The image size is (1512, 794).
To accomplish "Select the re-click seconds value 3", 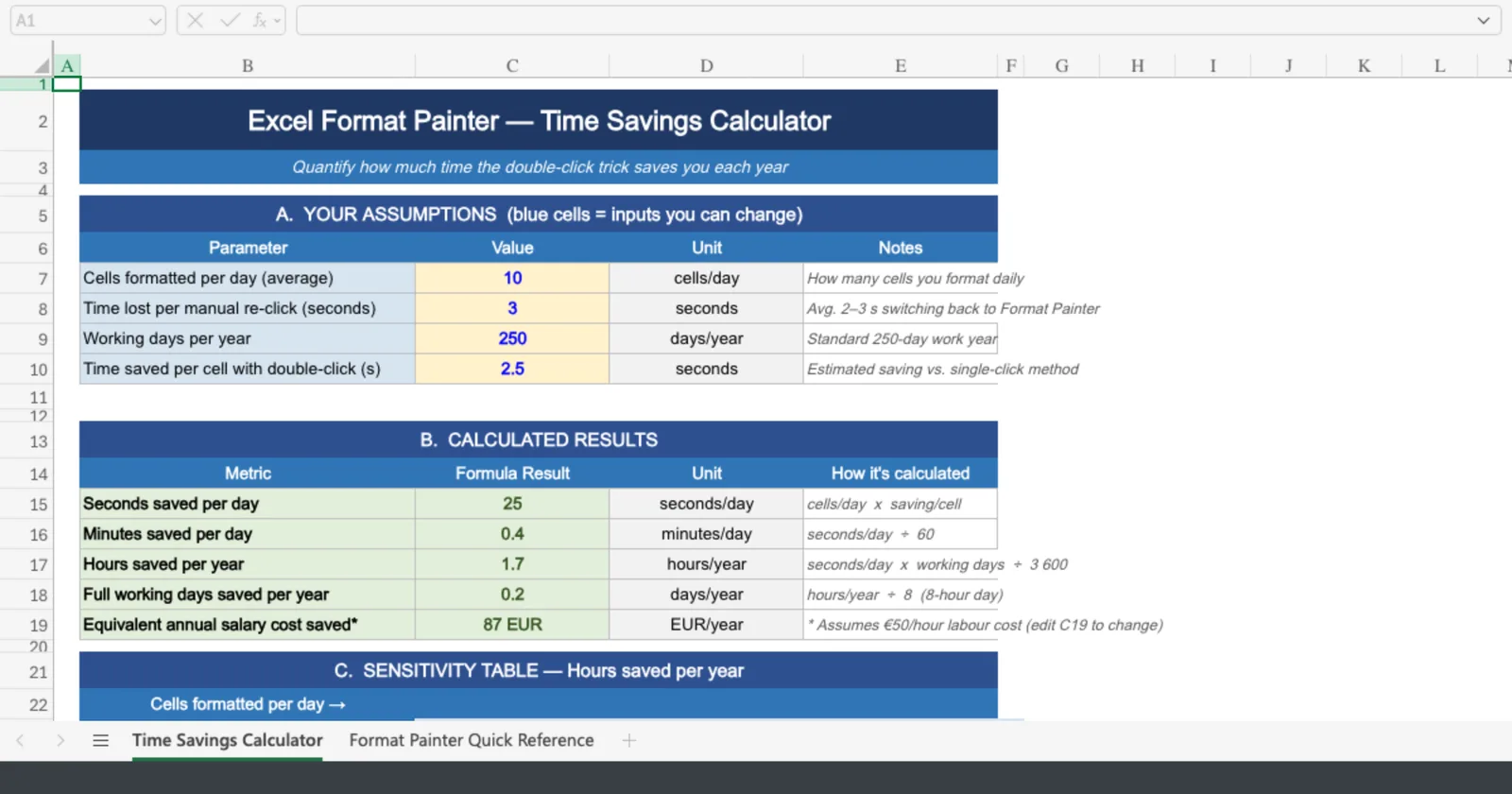I will tap(512, 308).
